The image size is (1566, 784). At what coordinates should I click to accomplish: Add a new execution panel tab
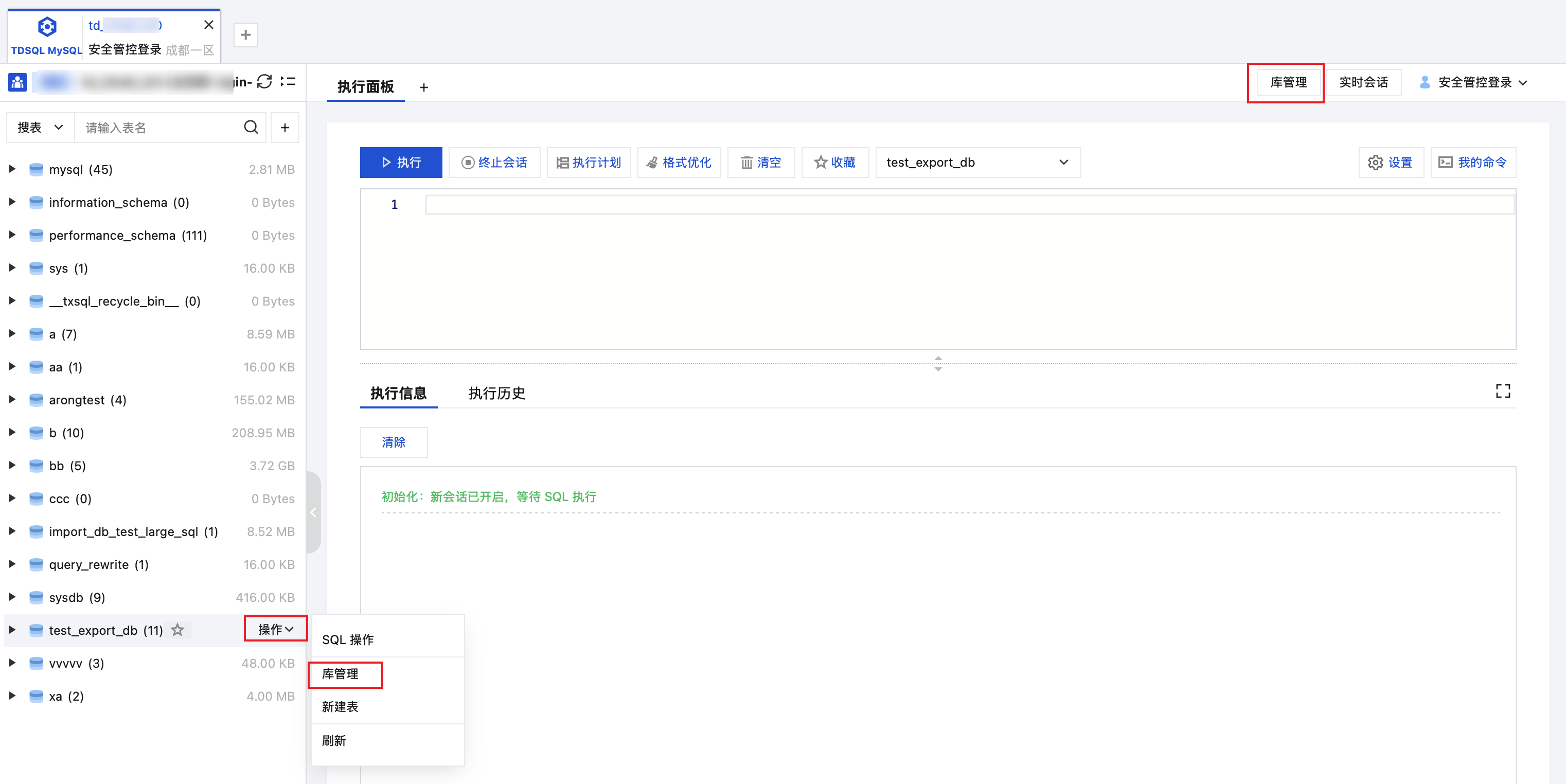[424, 87]
